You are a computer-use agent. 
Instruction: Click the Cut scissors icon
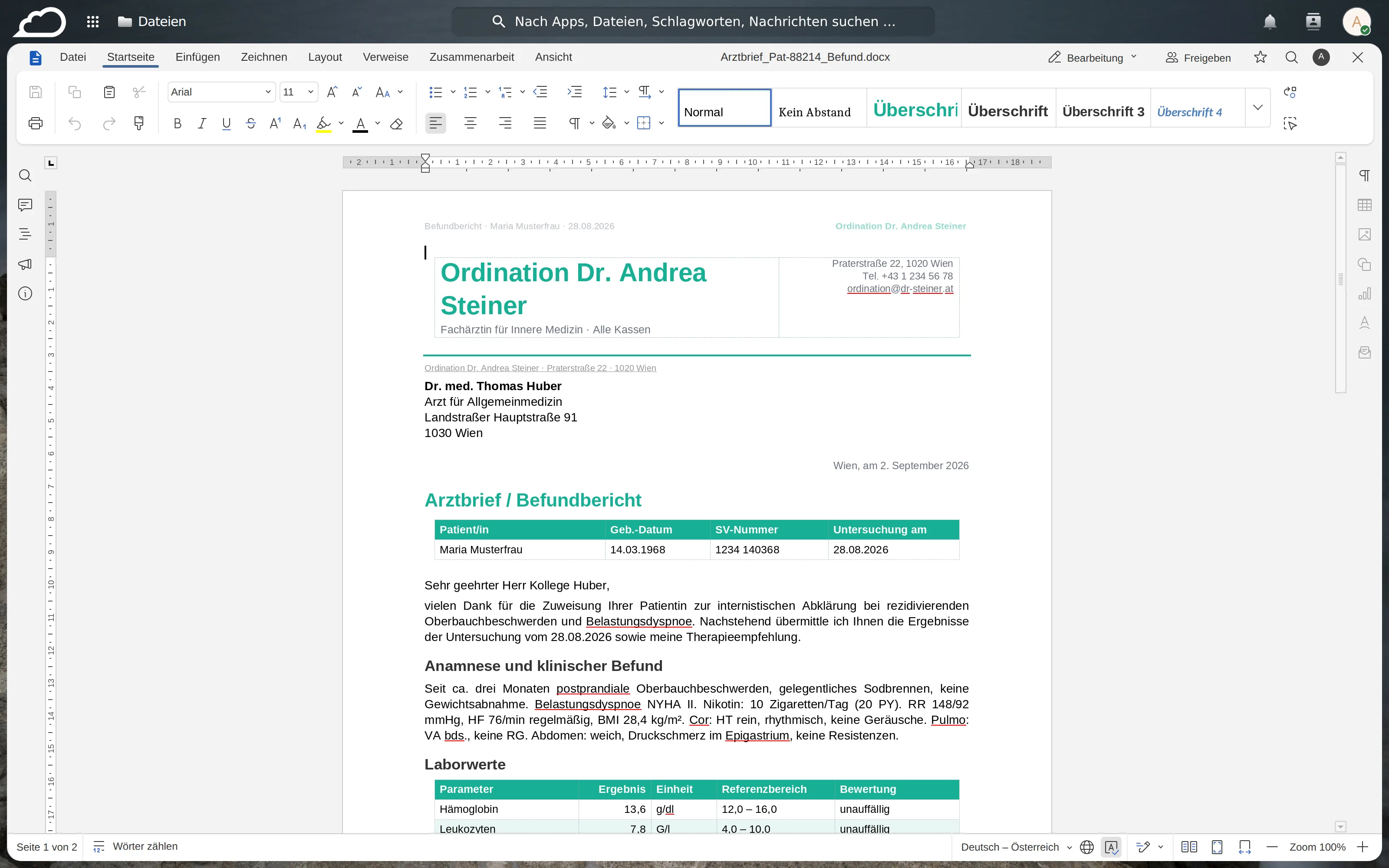point(139,92)
